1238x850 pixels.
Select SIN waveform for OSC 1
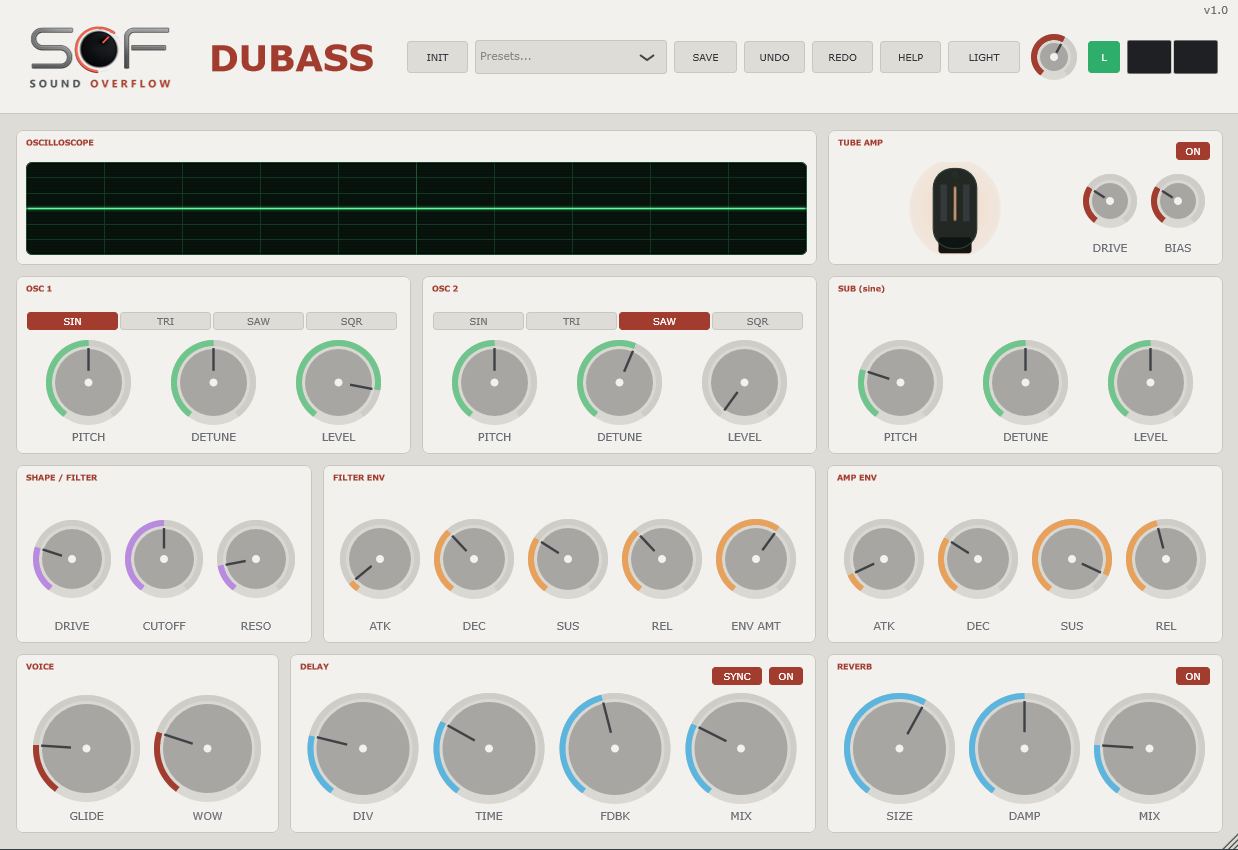[x=72, y=321]
